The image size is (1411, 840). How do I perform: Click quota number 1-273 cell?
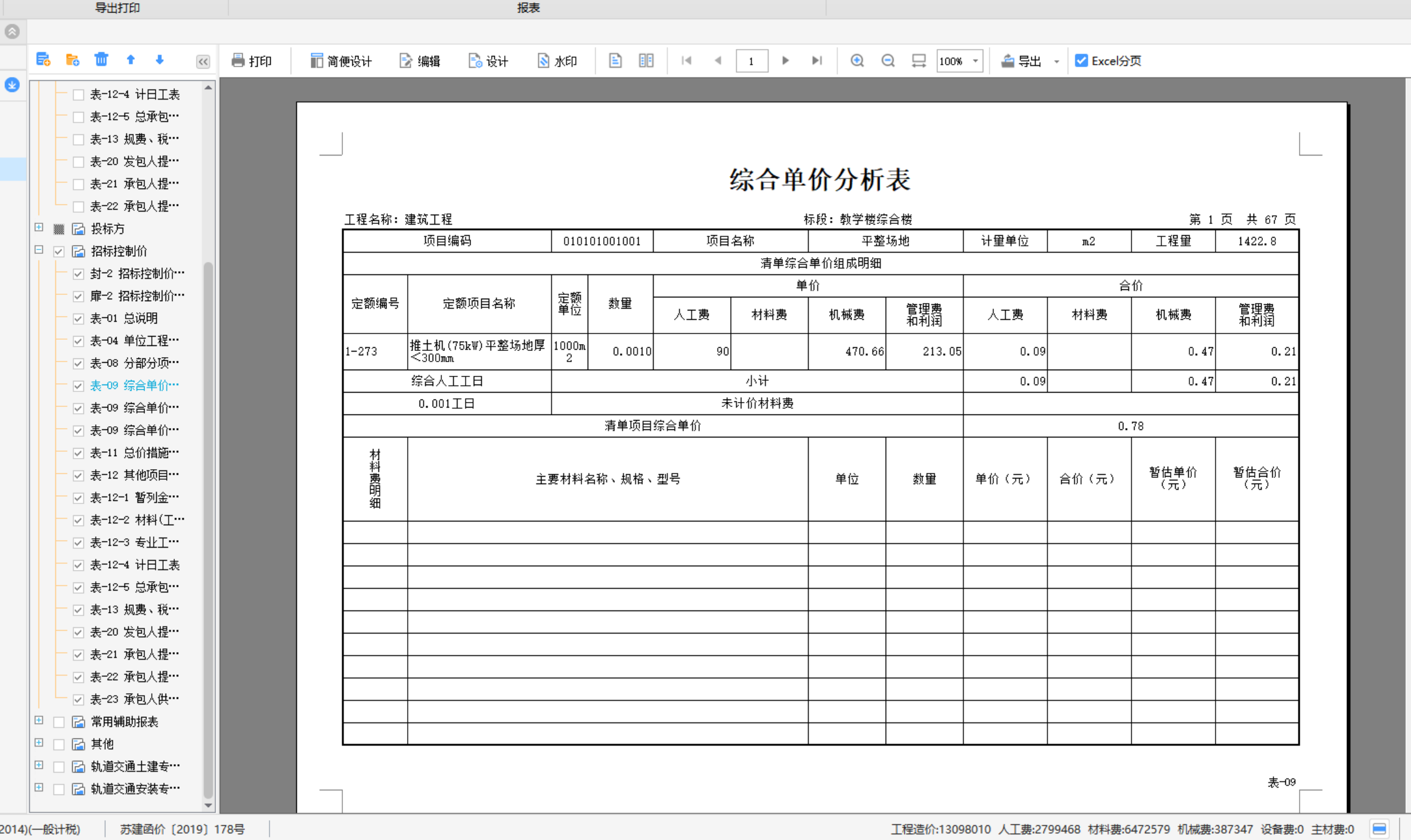point(375,352)
